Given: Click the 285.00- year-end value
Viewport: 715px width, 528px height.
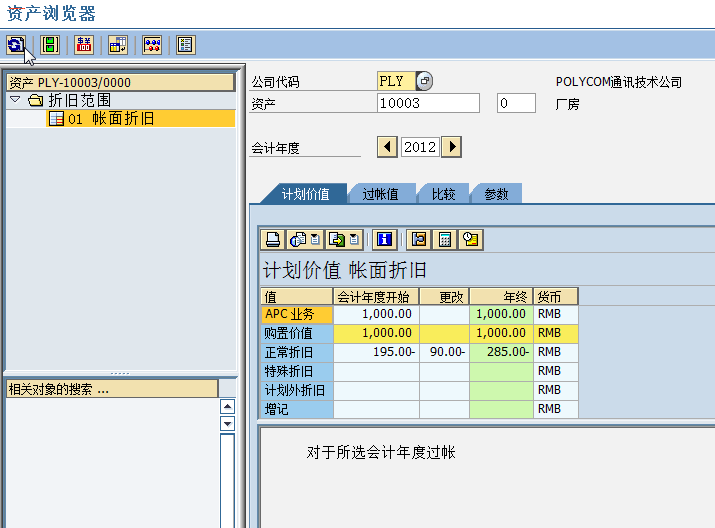Looking at the screenshot, I should click(x=501, y=352).
